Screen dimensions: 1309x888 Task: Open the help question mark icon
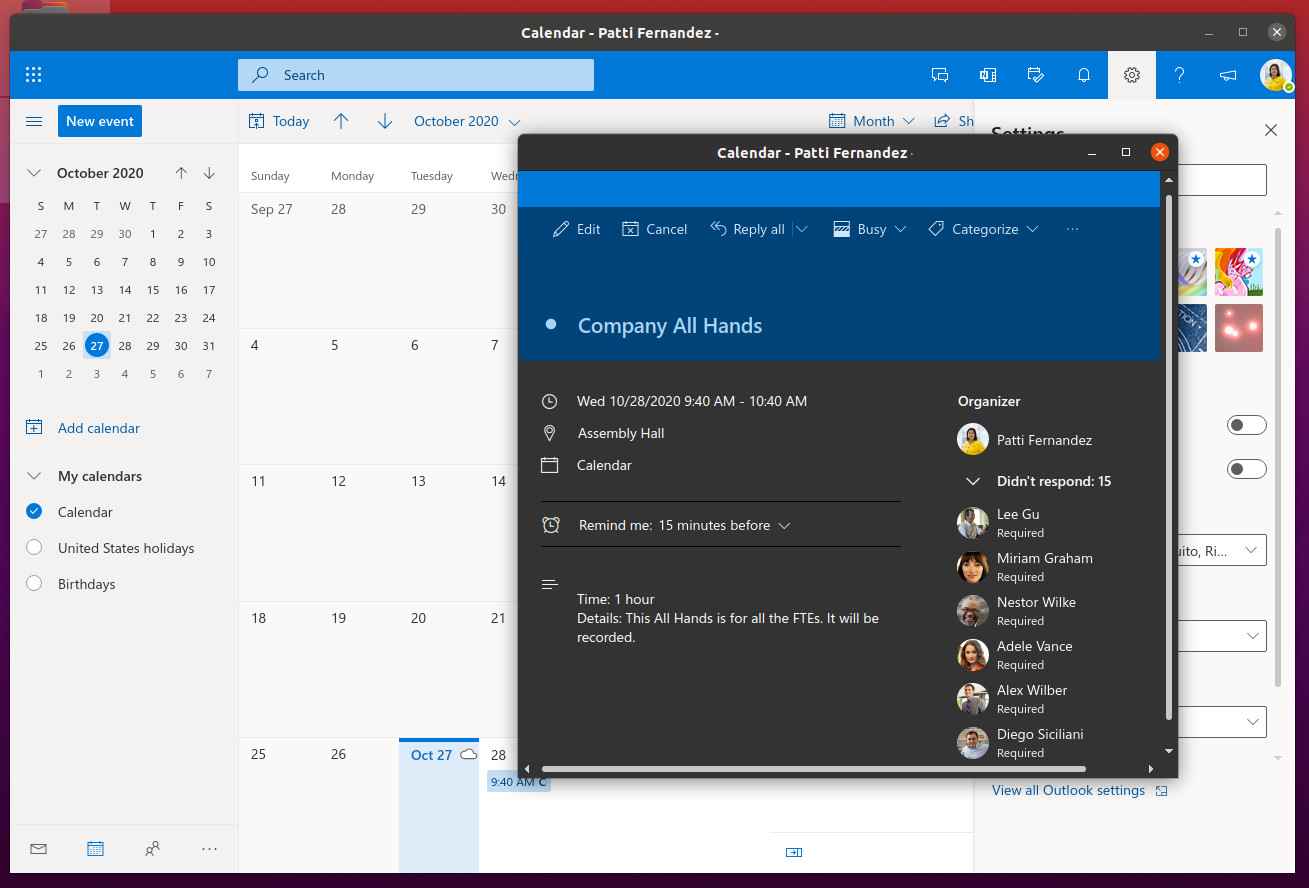(x=1180, y=75)
